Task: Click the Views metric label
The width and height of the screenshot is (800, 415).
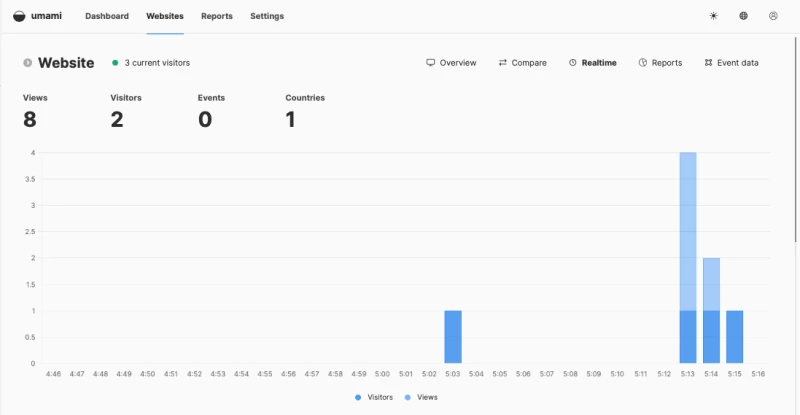Action: (35, 97)
